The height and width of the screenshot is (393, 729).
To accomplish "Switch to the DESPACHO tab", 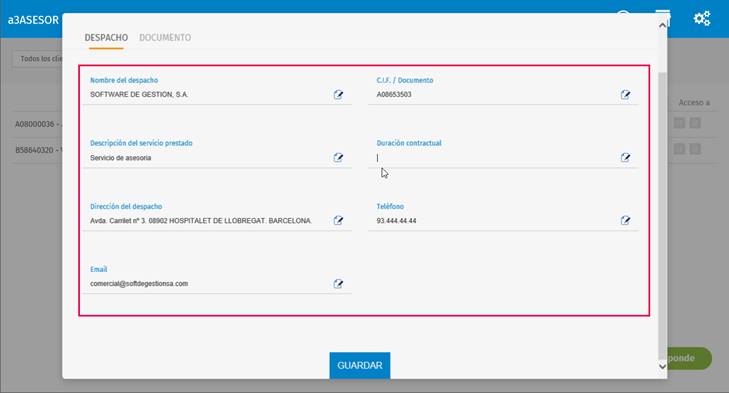I will [106, 38].
